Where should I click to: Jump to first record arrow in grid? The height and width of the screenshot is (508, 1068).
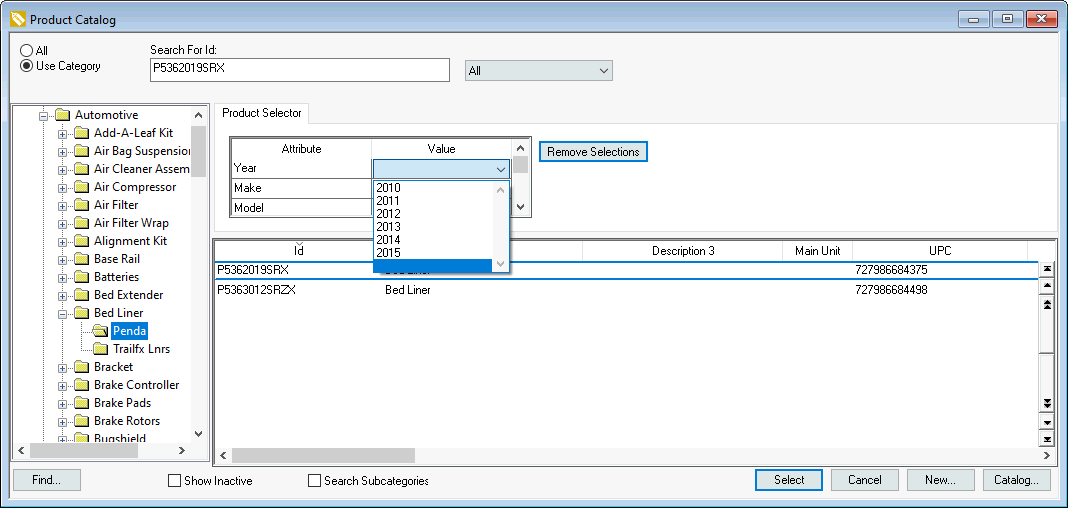pyautogui.click(x=1047, y=269)
